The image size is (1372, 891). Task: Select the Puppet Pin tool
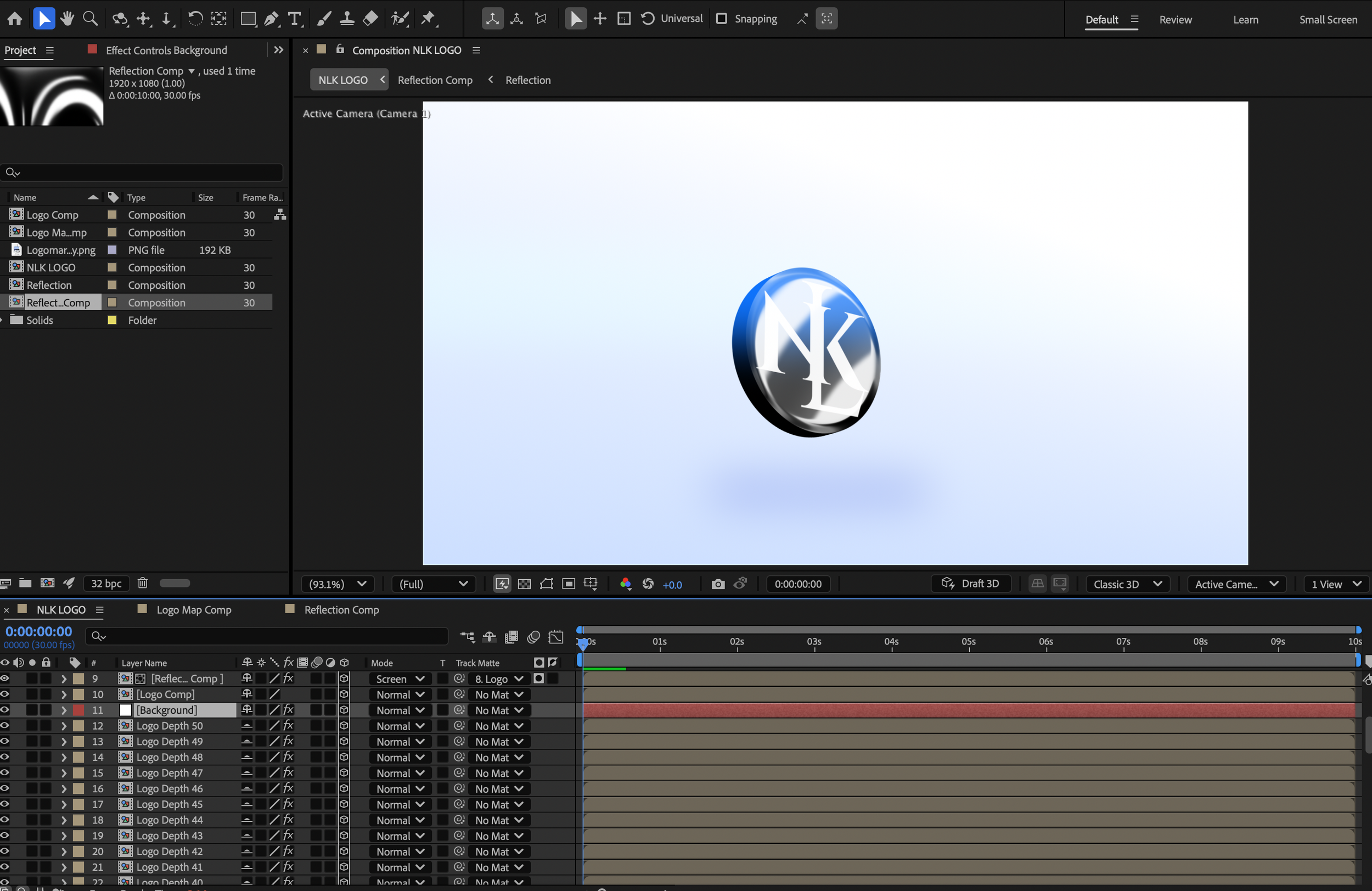pos(428,19)
